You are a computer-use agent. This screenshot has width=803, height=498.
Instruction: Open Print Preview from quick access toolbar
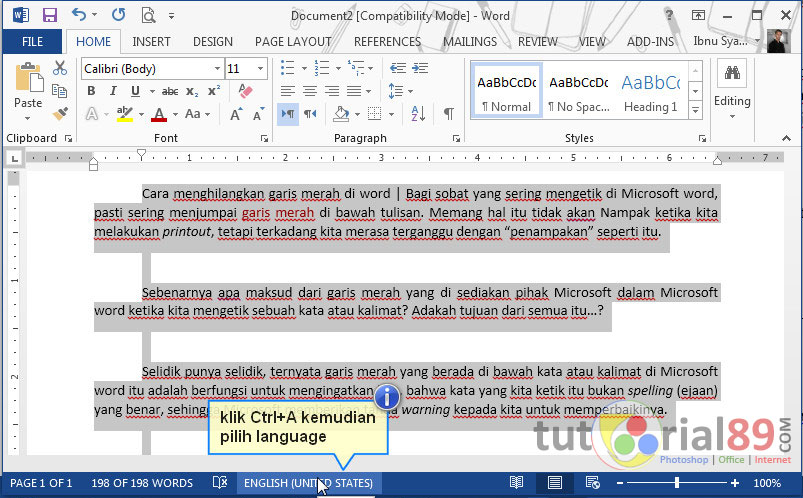148,15
